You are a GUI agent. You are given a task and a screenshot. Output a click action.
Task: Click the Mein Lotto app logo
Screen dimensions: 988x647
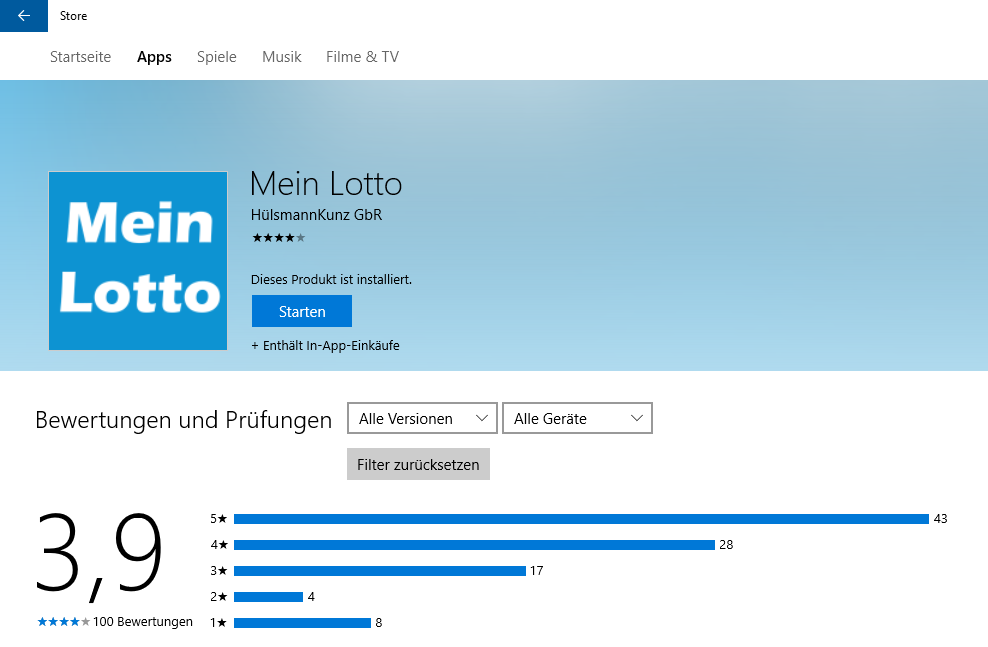pyautogui.click(x=138, y=261)
